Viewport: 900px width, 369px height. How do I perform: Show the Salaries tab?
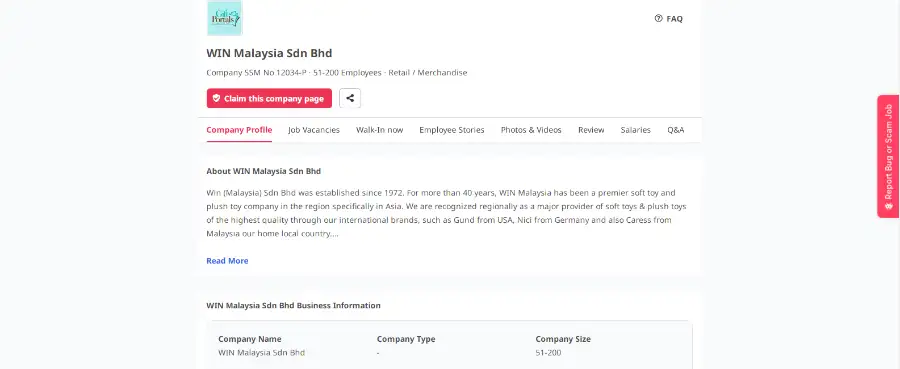[x=635, y=130]
